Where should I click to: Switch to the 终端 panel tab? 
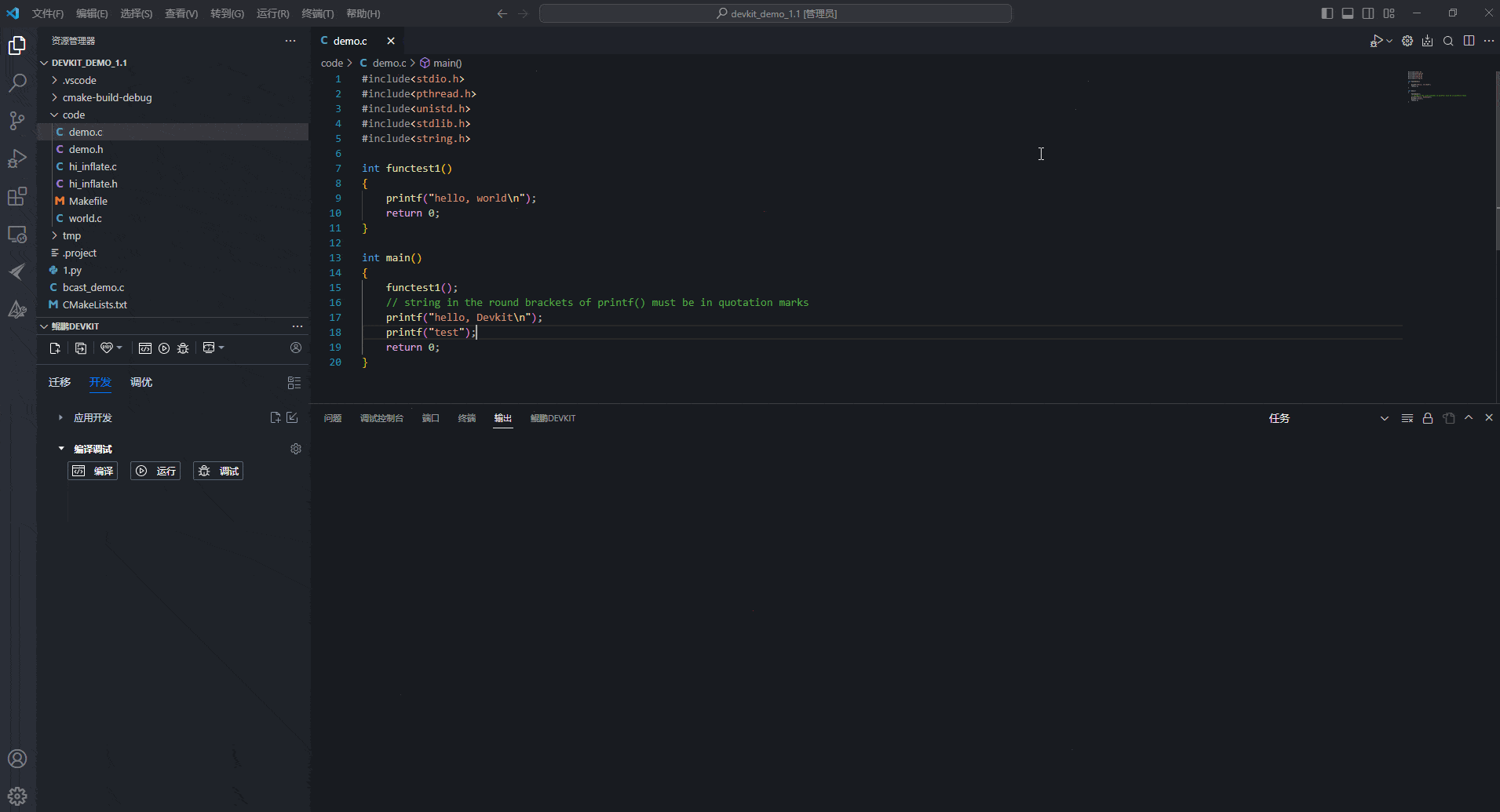coord(467,418)
